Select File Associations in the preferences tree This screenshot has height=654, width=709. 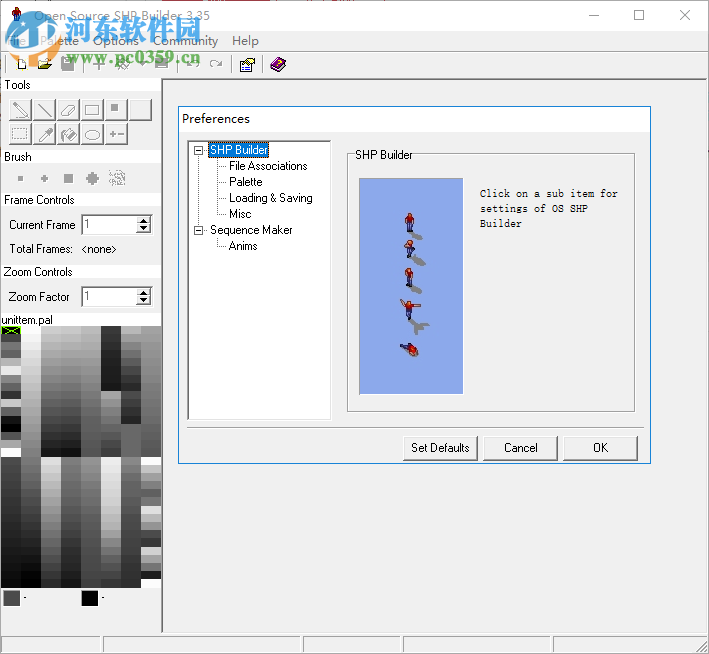click(268, 166)
